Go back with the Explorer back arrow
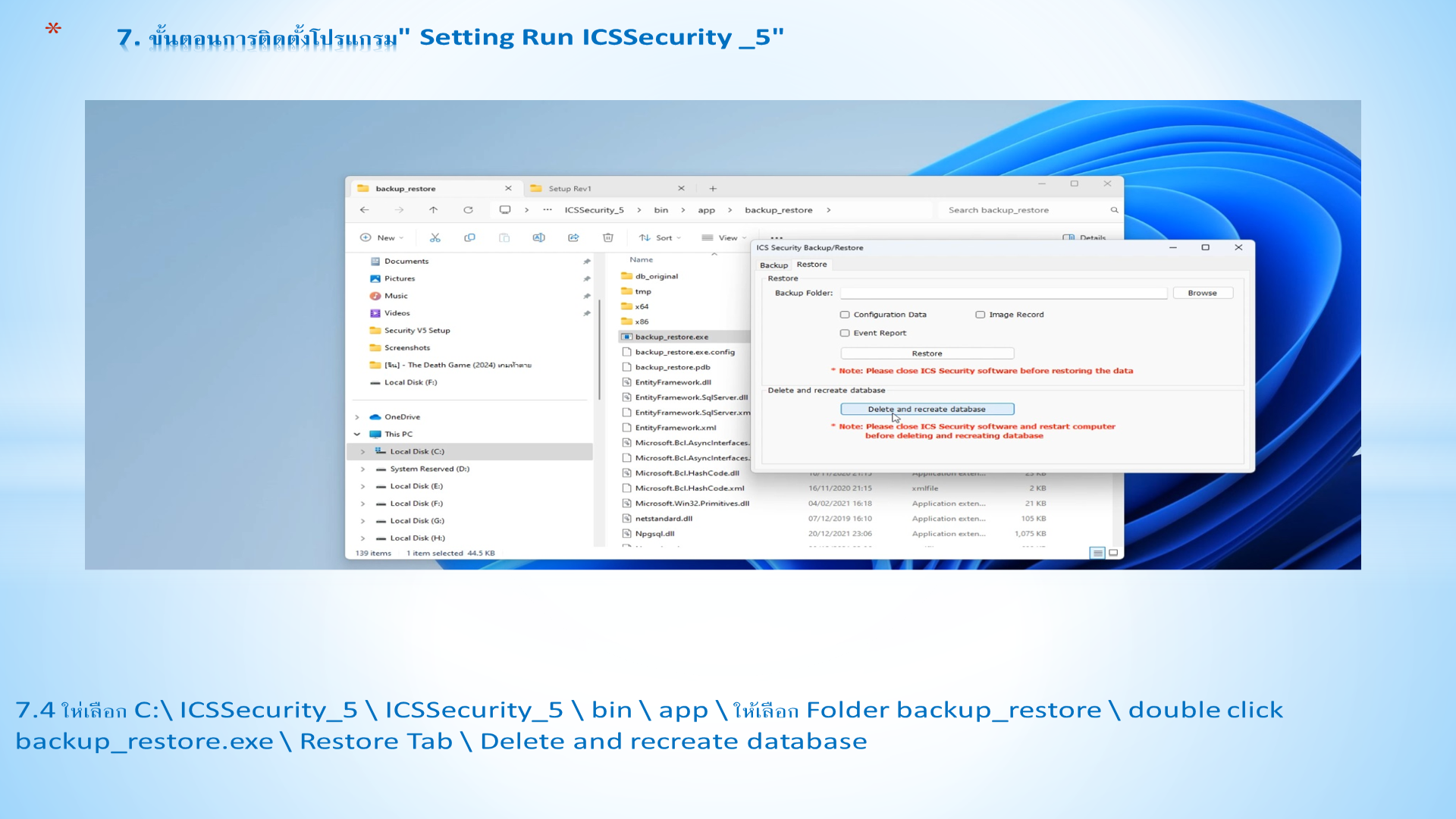Screen dimensions: 1456x819 [x=365, y=210]
